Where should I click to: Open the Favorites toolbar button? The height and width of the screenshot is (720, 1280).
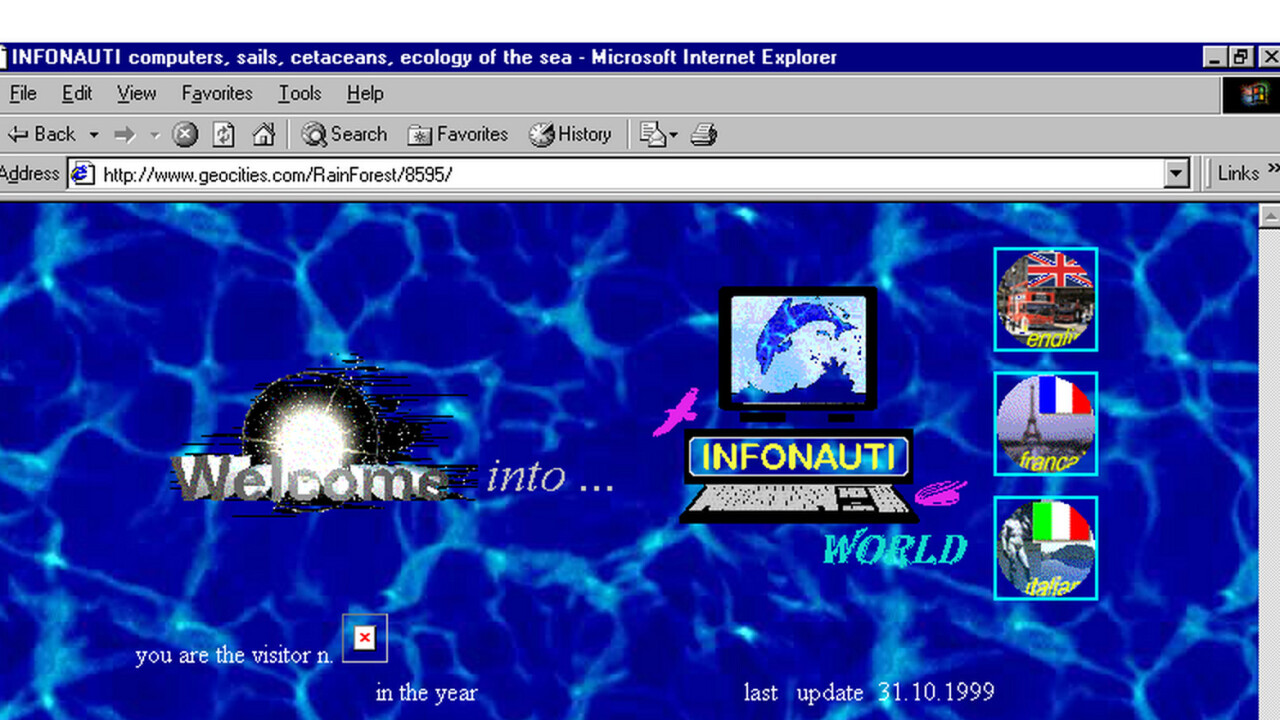(x=458, y=134)
